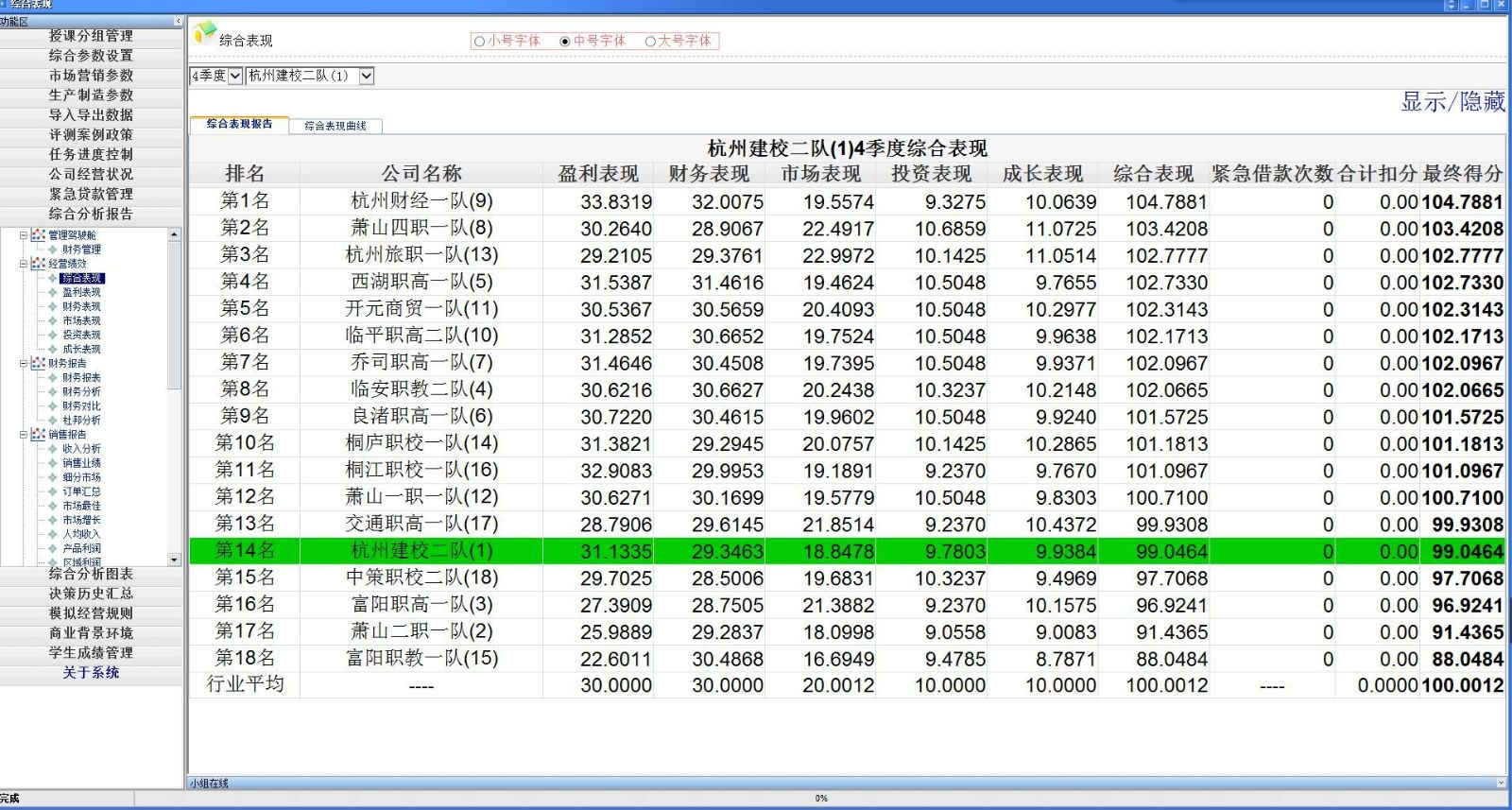Switch to the 综合表现曲线 tab
The width and height of the screenshot is (1512, 810).
pyautogui.click(x=335, y=126)
